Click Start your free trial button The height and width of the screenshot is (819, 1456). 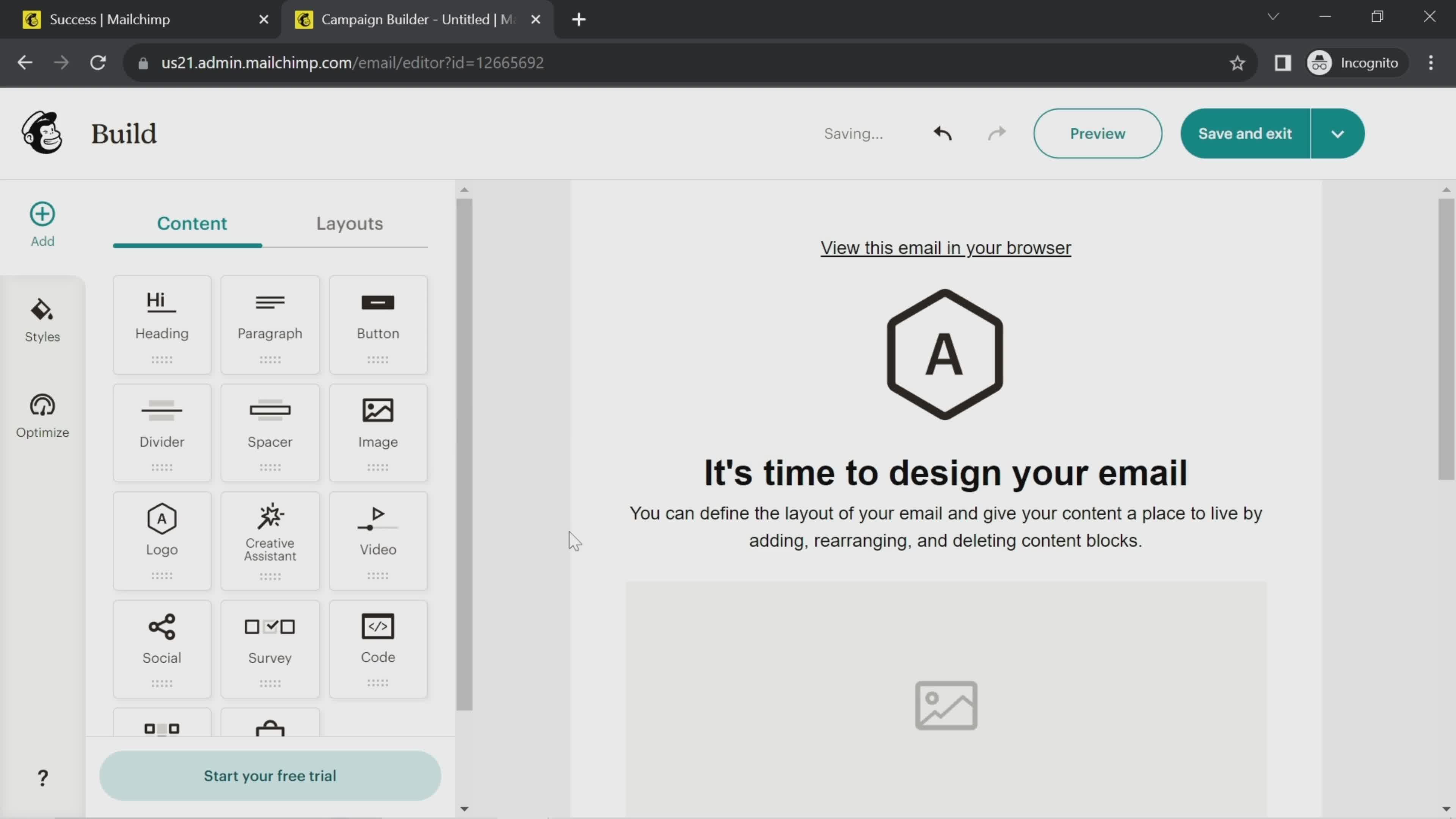[x=270, y=775]
